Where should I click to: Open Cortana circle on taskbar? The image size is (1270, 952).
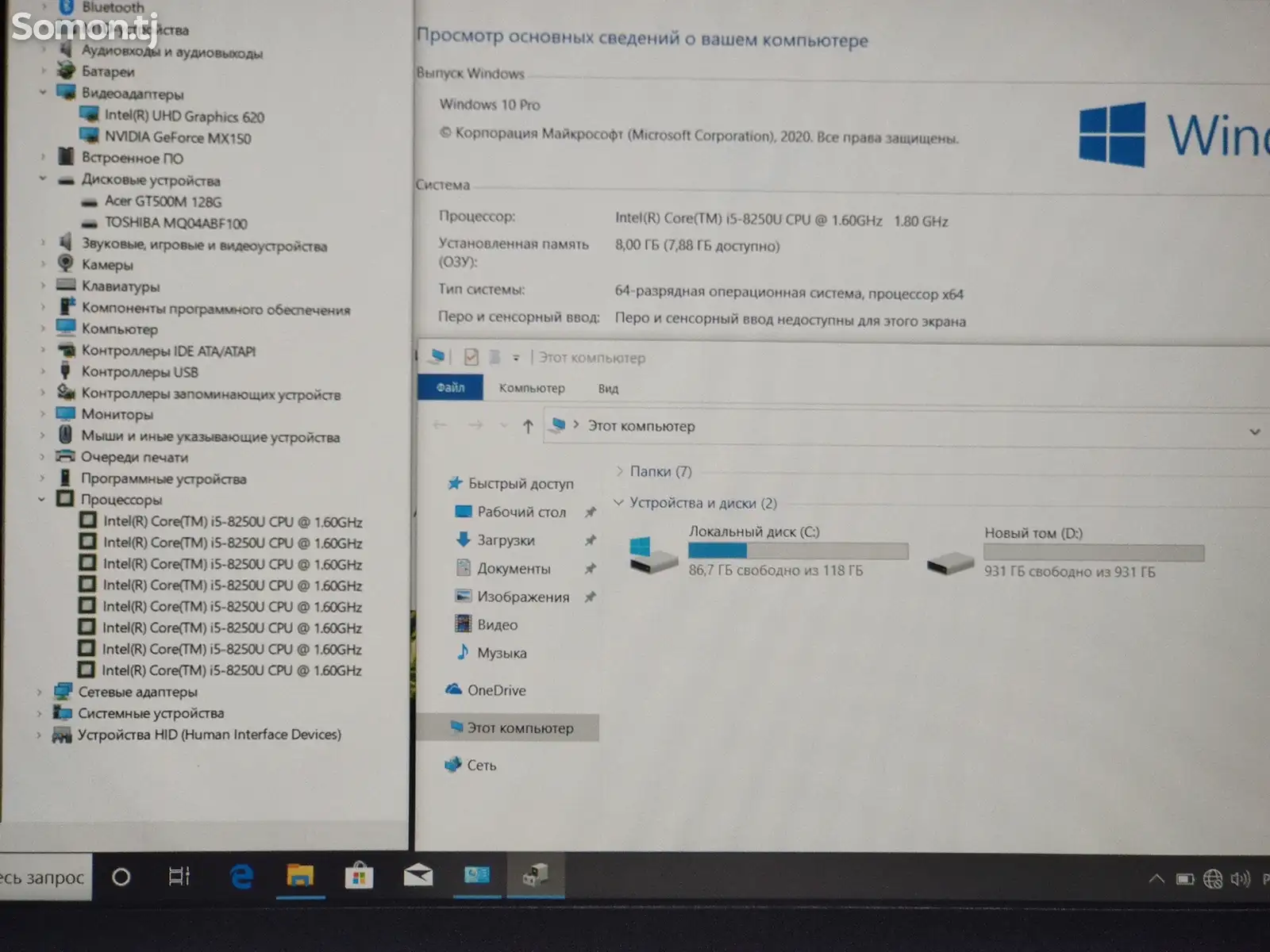121,877
